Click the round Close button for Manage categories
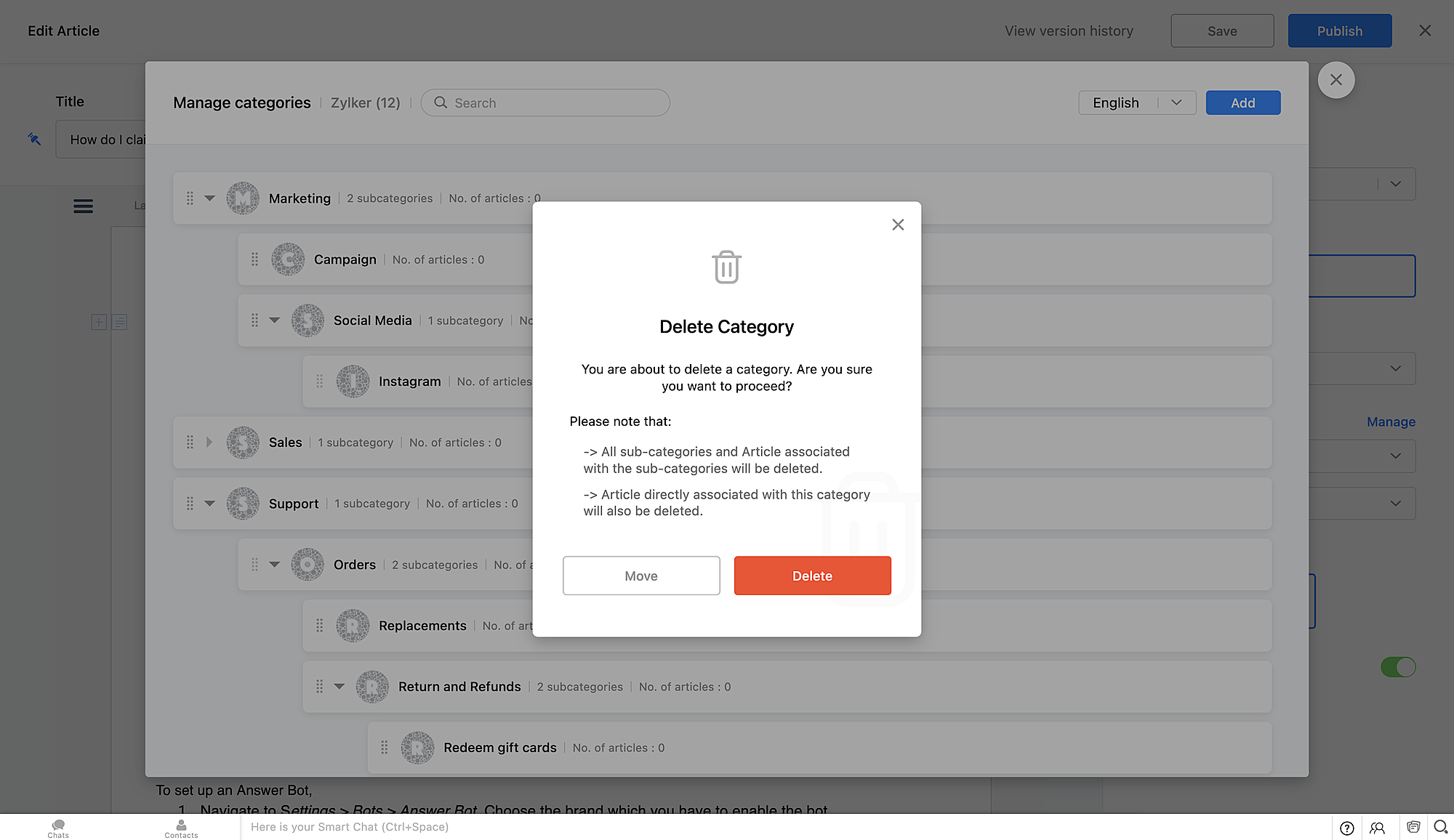Viewport: 1454px width, 840px height. click(x=1335, y=80)
